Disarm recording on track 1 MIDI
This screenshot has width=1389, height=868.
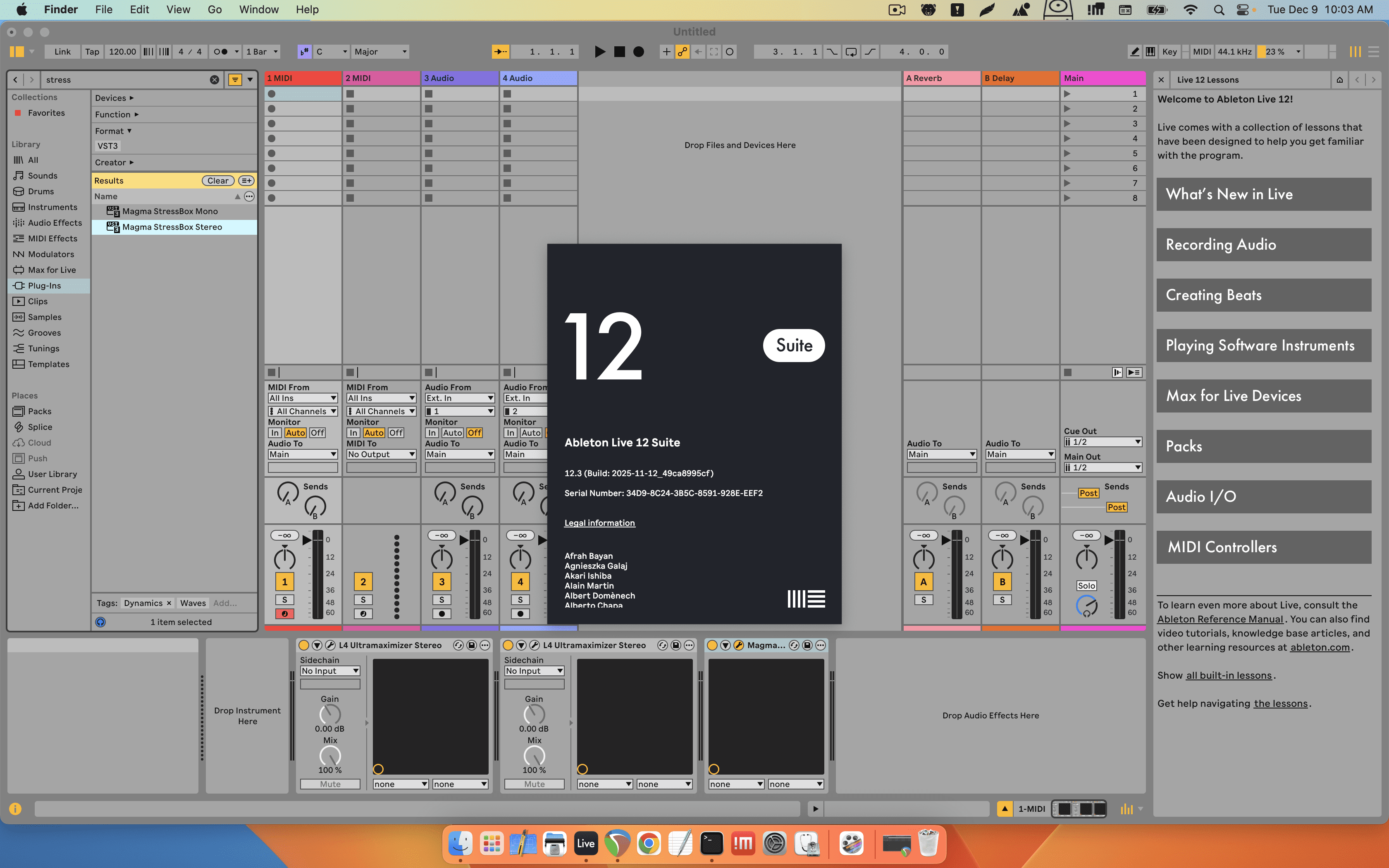285,613
